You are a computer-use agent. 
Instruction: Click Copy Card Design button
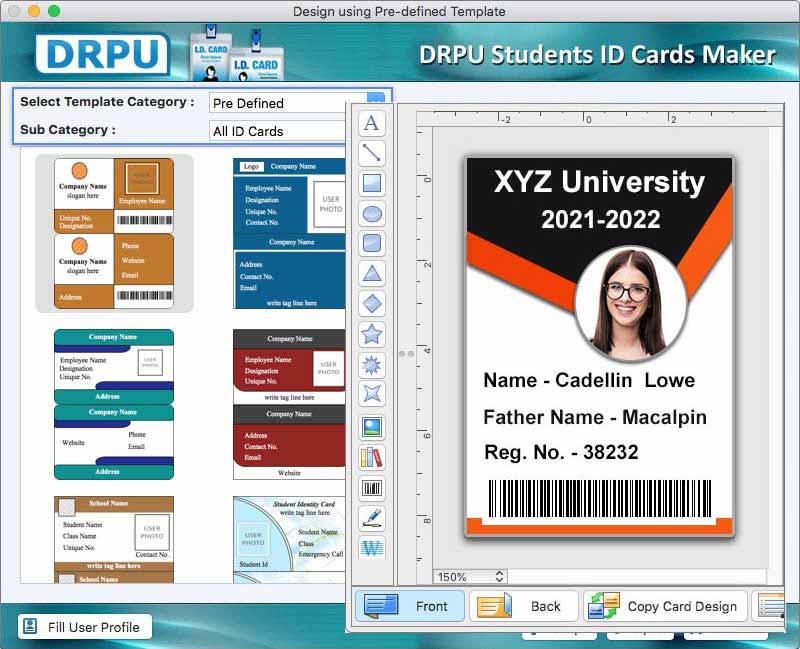coord(665,606)
